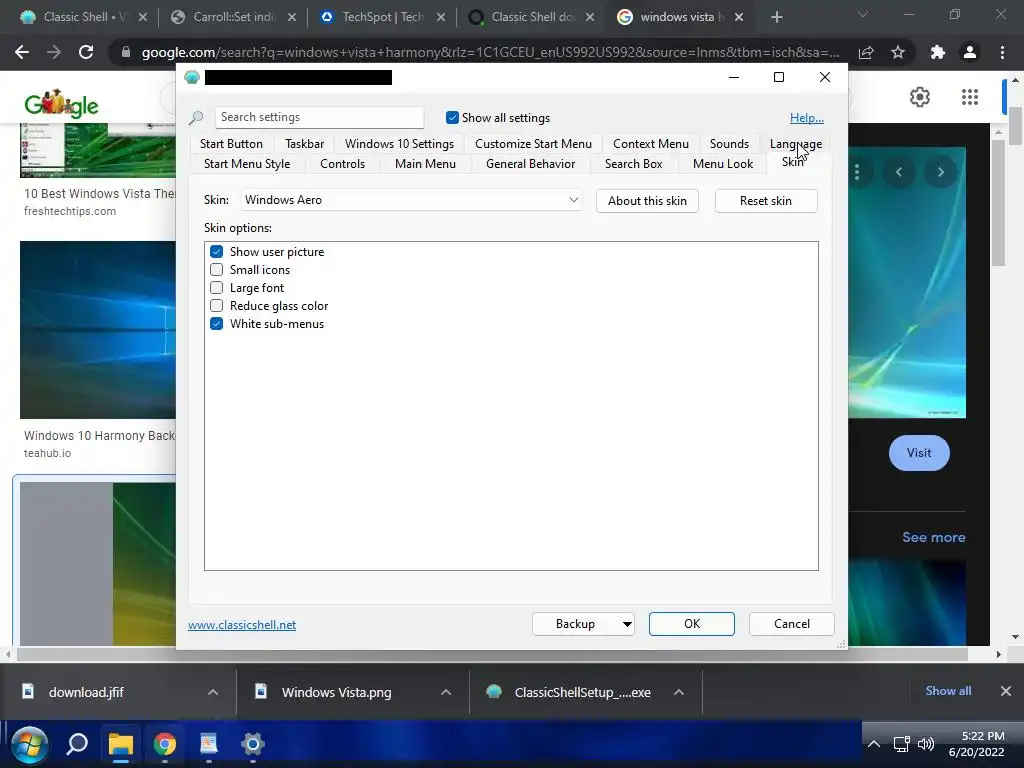Open the Paint app taskbar icon

coord(208,744)
